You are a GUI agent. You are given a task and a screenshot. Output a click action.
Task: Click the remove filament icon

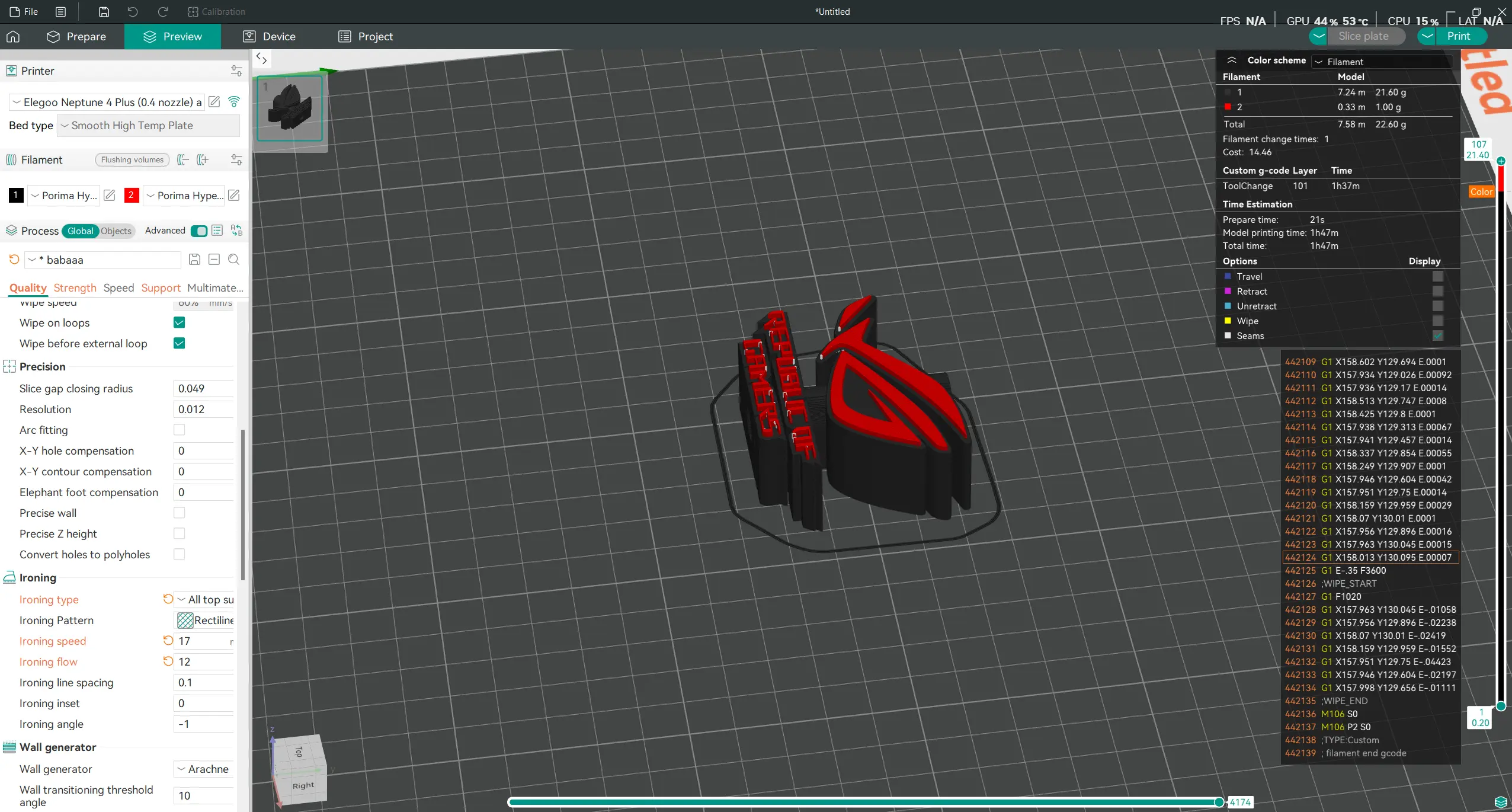point(183,160)
